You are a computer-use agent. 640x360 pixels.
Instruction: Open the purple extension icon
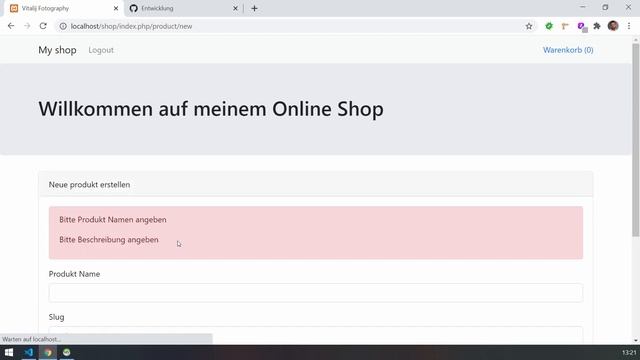[581, 27]
